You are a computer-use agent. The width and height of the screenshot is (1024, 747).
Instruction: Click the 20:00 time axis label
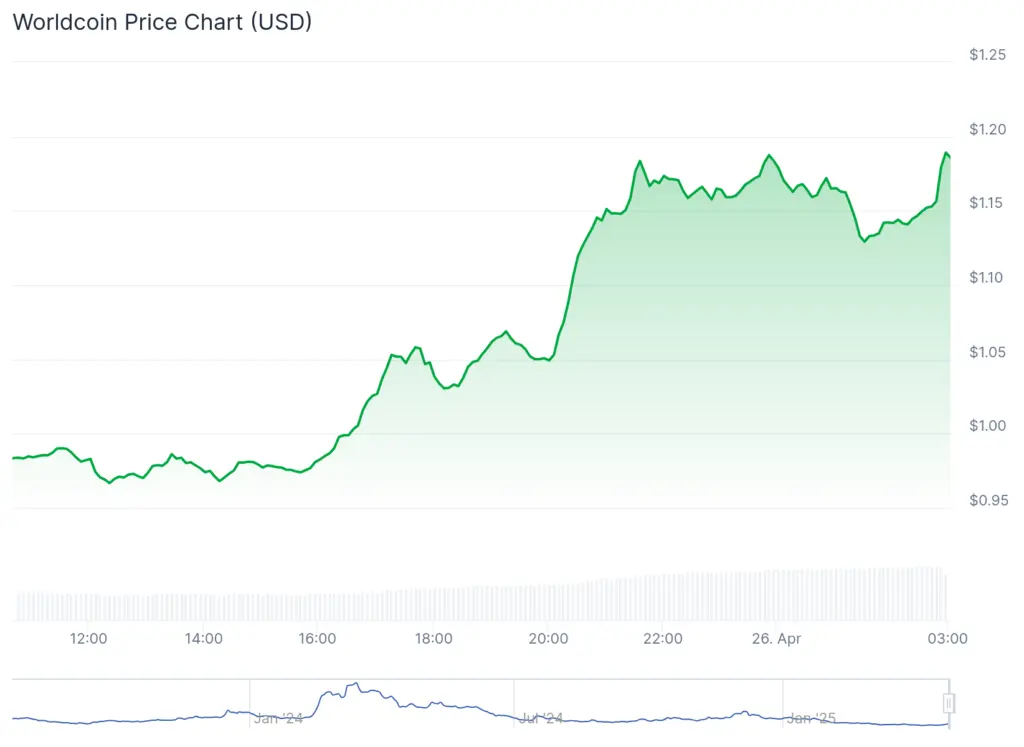coord(548,638)
